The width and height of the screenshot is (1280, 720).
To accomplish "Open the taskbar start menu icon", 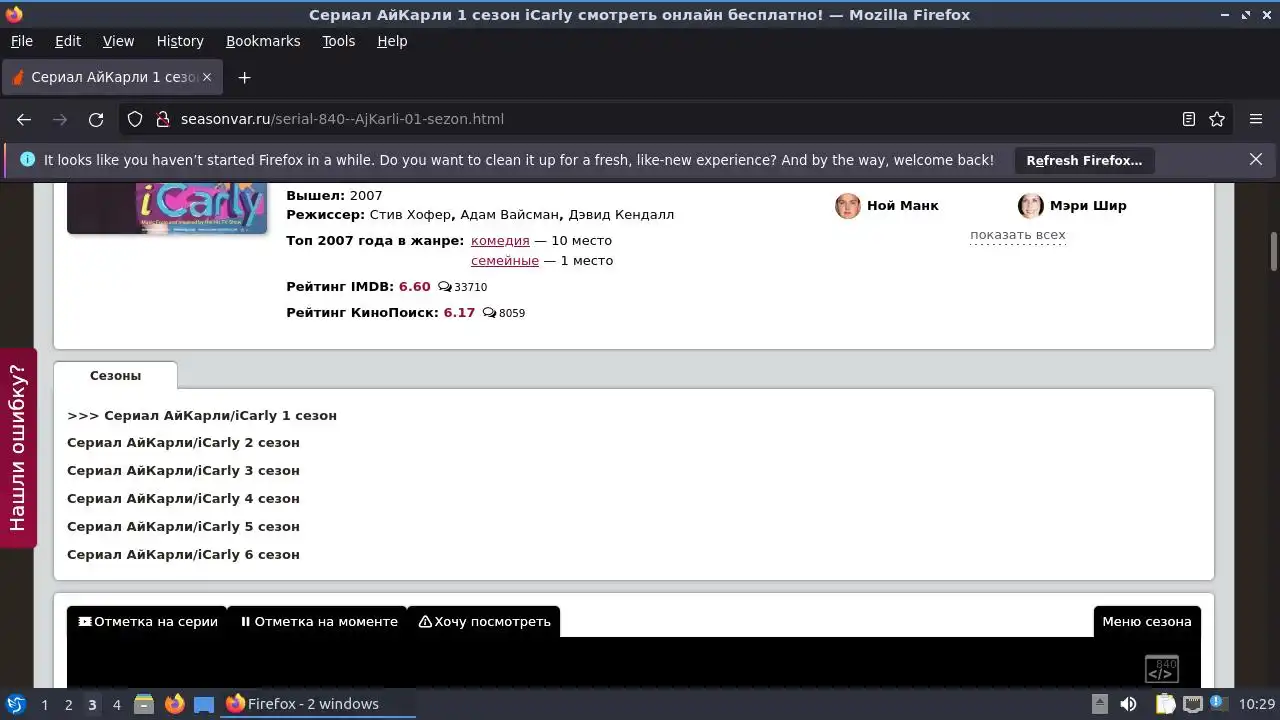I will tap(15, 704).
